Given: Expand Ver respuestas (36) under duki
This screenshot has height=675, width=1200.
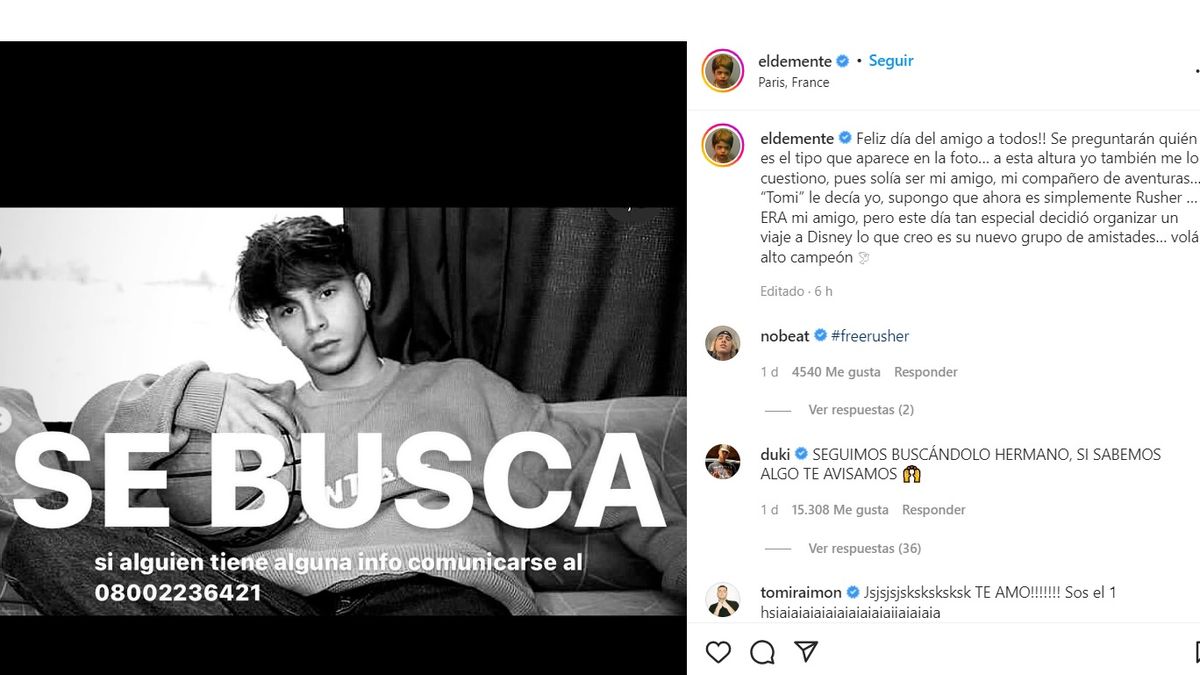Looking at the screenshot, I should coord(865,548).
